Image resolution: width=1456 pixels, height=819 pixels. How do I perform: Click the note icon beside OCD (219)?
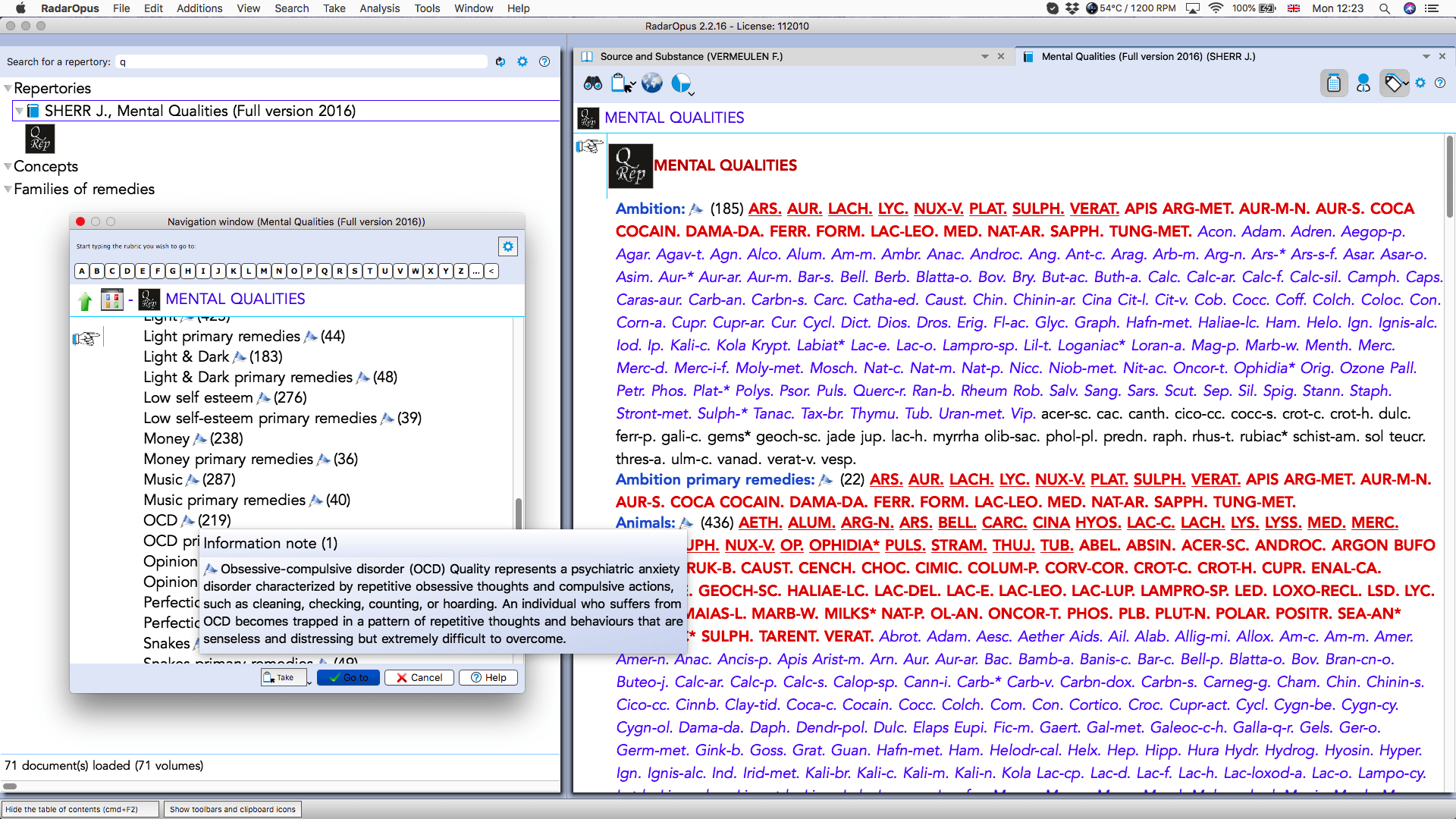tap(187, 521)
